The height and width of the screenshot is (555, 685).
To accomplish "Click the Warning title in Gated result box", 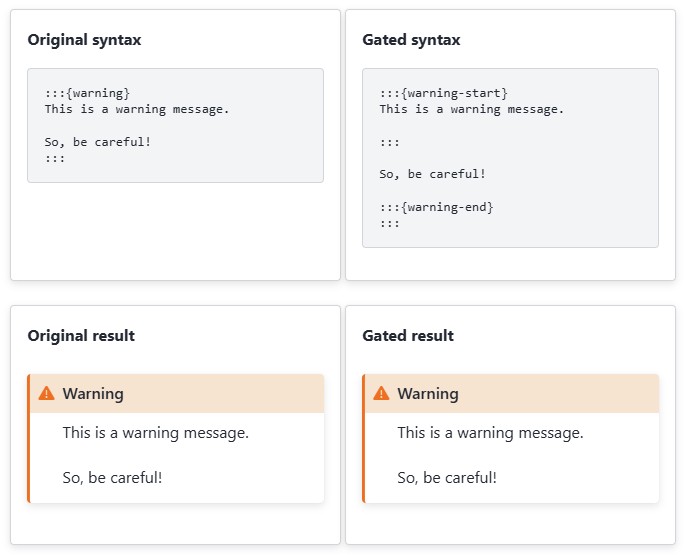I will [428, 394].
